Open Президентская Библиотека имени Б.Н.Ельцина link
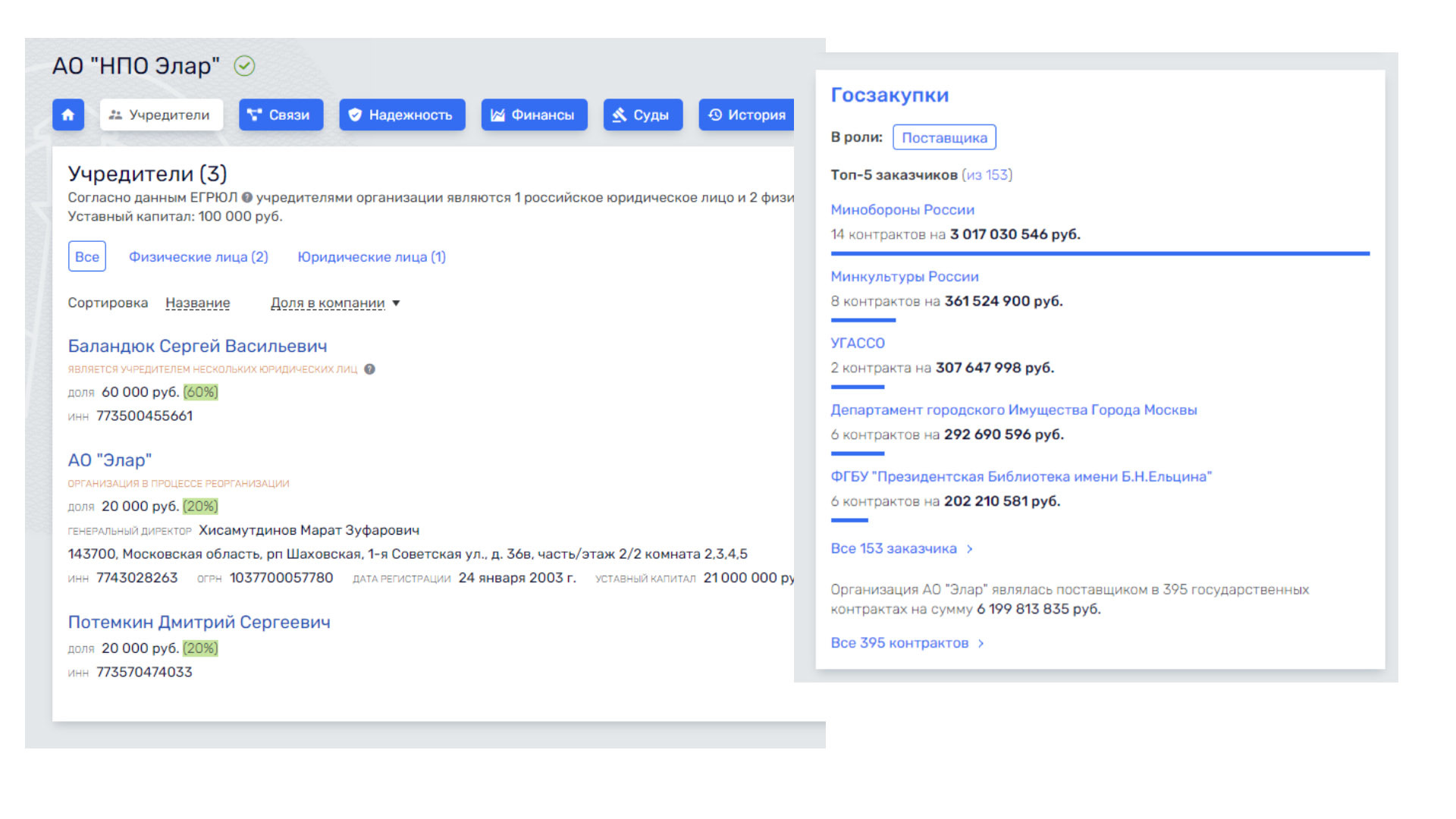The image size is (1456, 819). 1021,477
